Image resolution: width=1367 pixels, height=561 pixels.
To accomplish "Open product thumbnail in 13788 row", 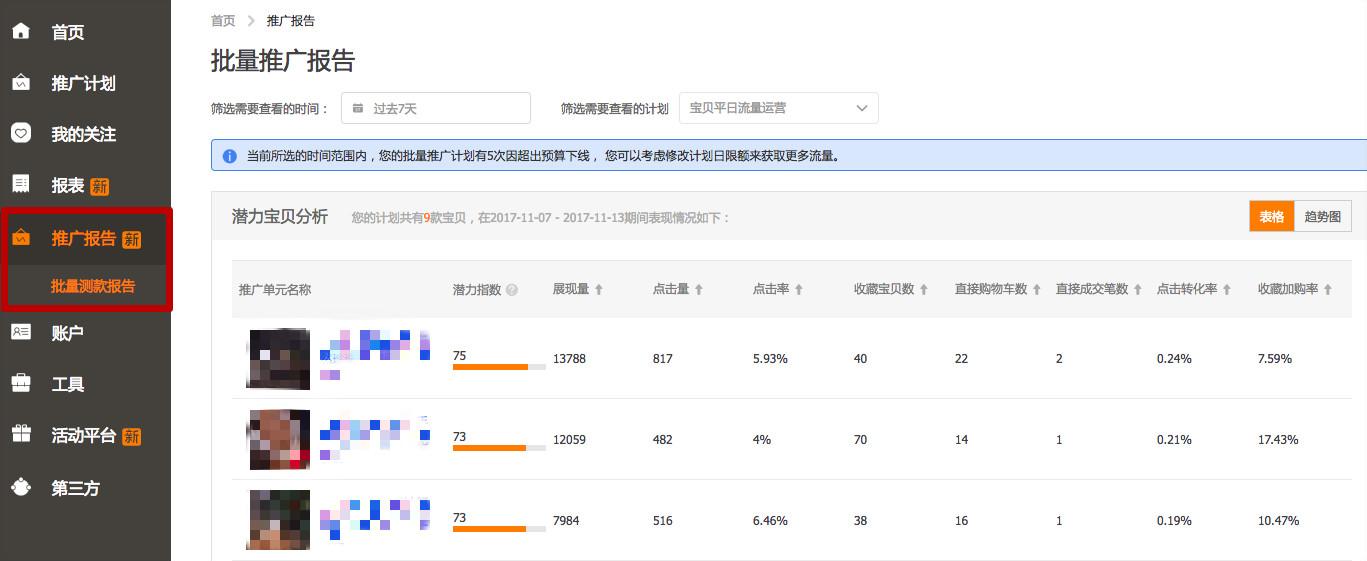I will tap(278, 358).
